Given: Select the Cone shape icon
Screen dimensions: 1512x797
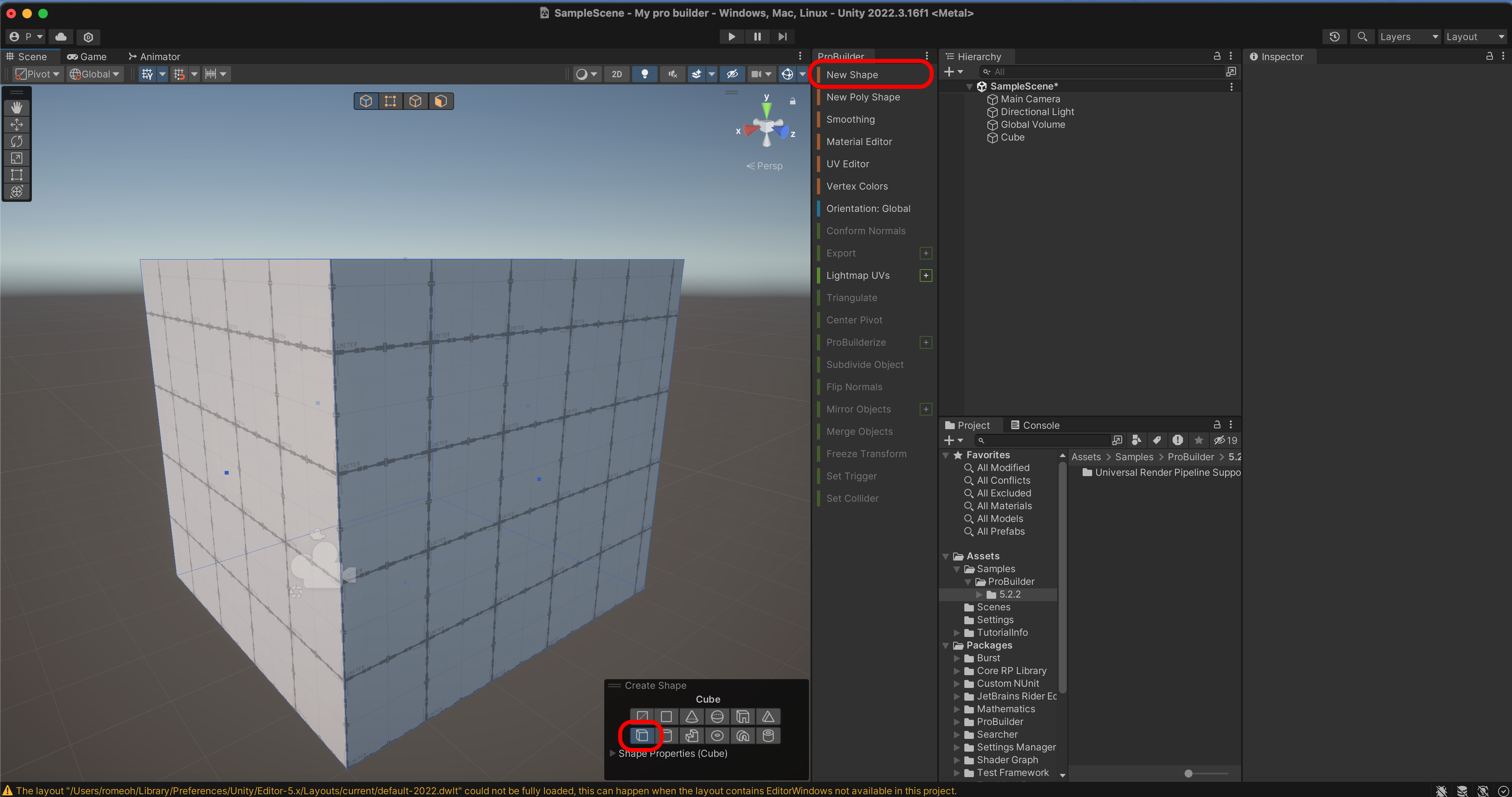Looking at the screenshot, I should coord(691,717).
